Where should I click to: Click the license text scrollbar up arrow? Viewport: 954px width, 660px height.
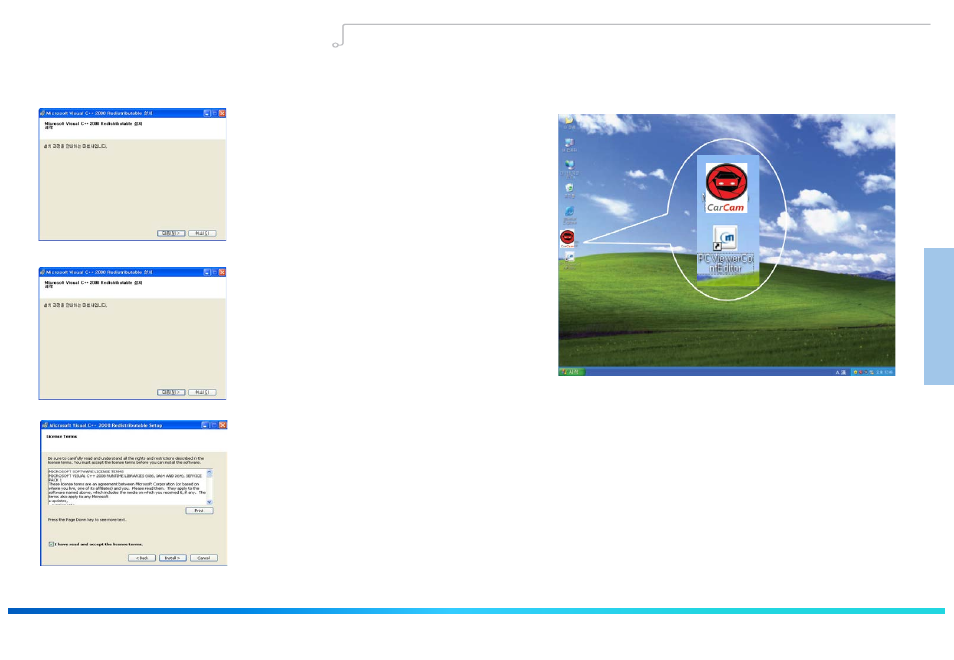pos(209,472)
